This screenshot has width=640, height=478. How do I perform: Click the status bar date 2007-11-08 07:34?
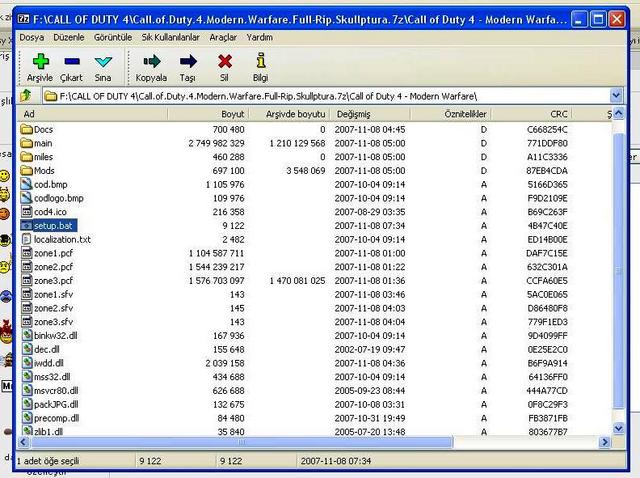tap(336, 461)
